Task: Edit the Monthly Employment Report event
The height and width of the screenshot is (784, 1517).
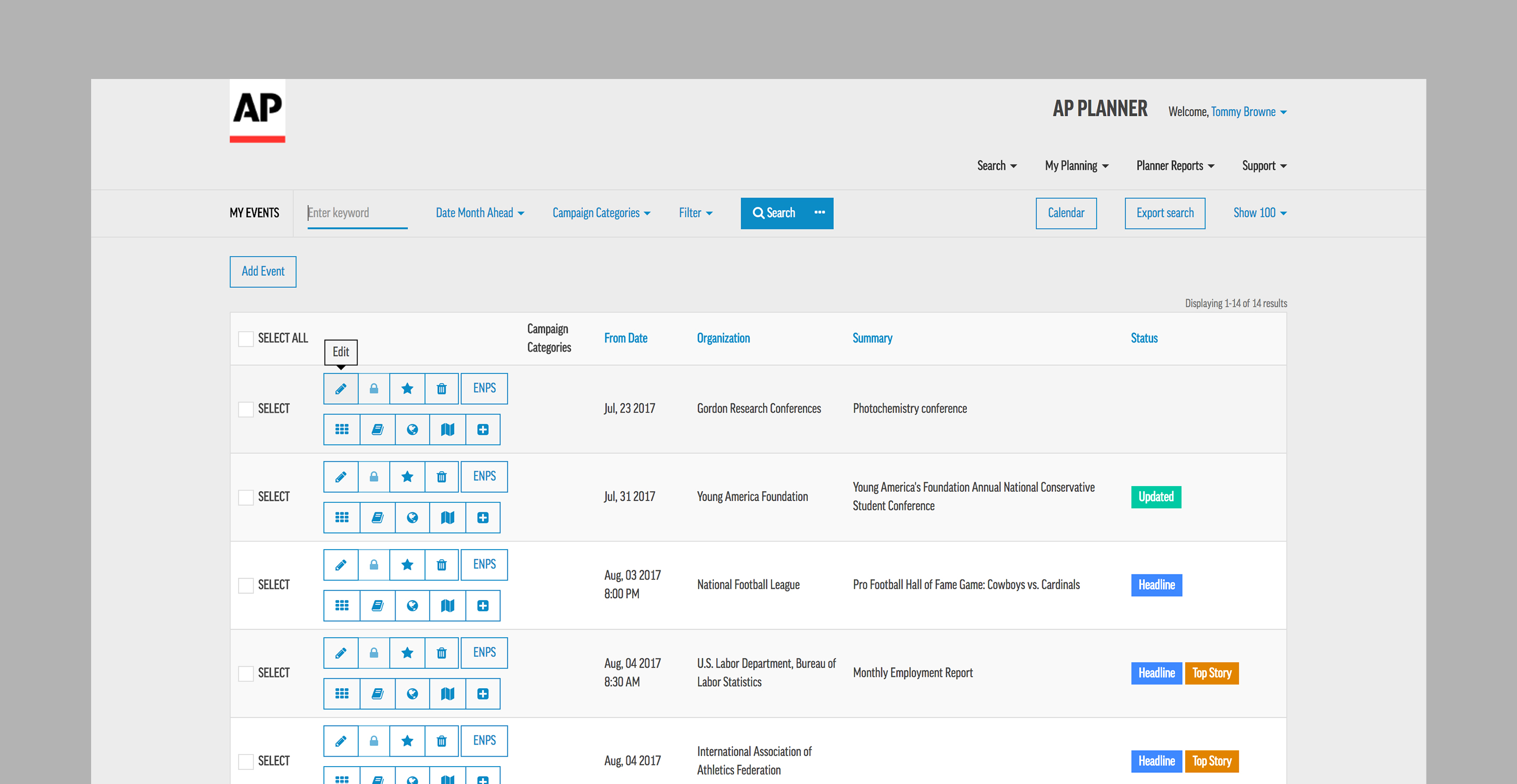Action: pos(340,653)
